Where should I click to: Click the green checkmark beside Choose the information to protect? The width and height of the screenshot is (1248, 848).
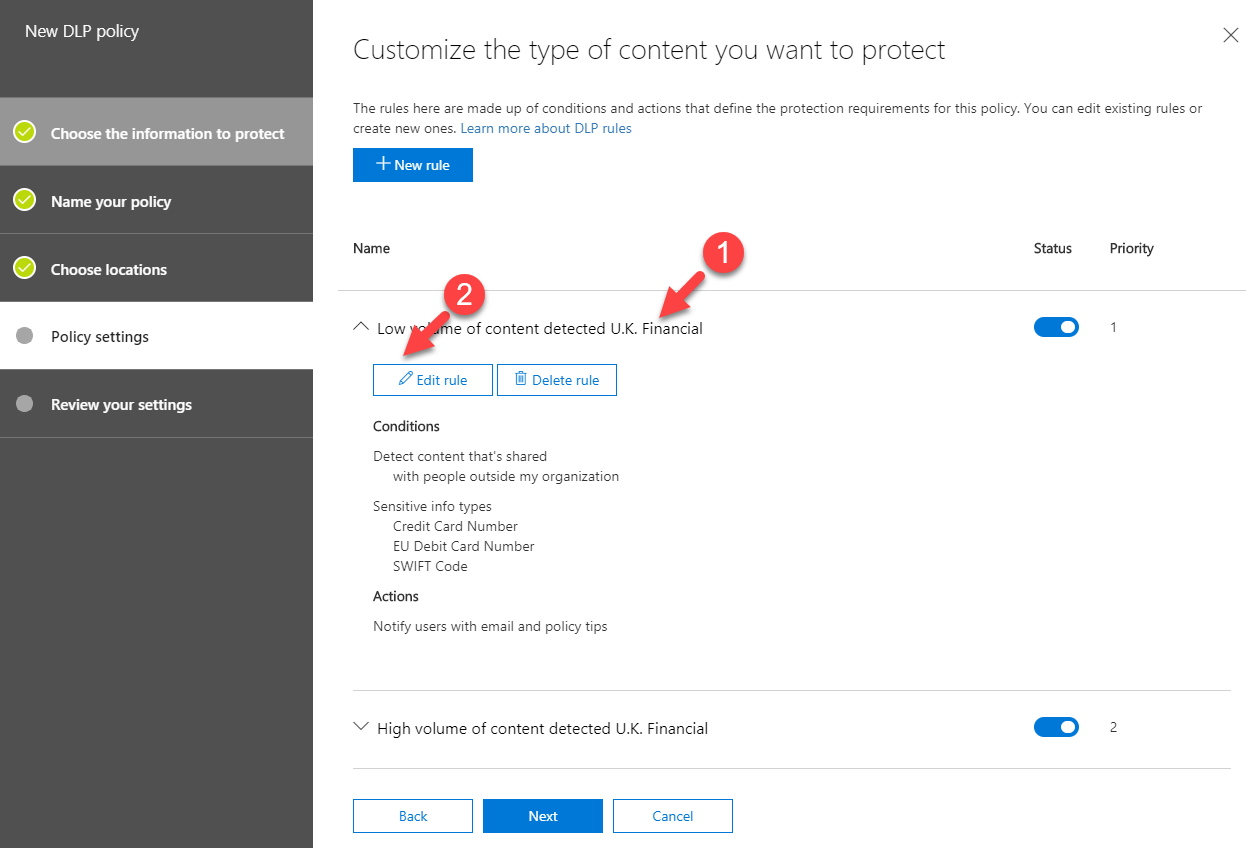pyautogui.click(x=25, y=132)
